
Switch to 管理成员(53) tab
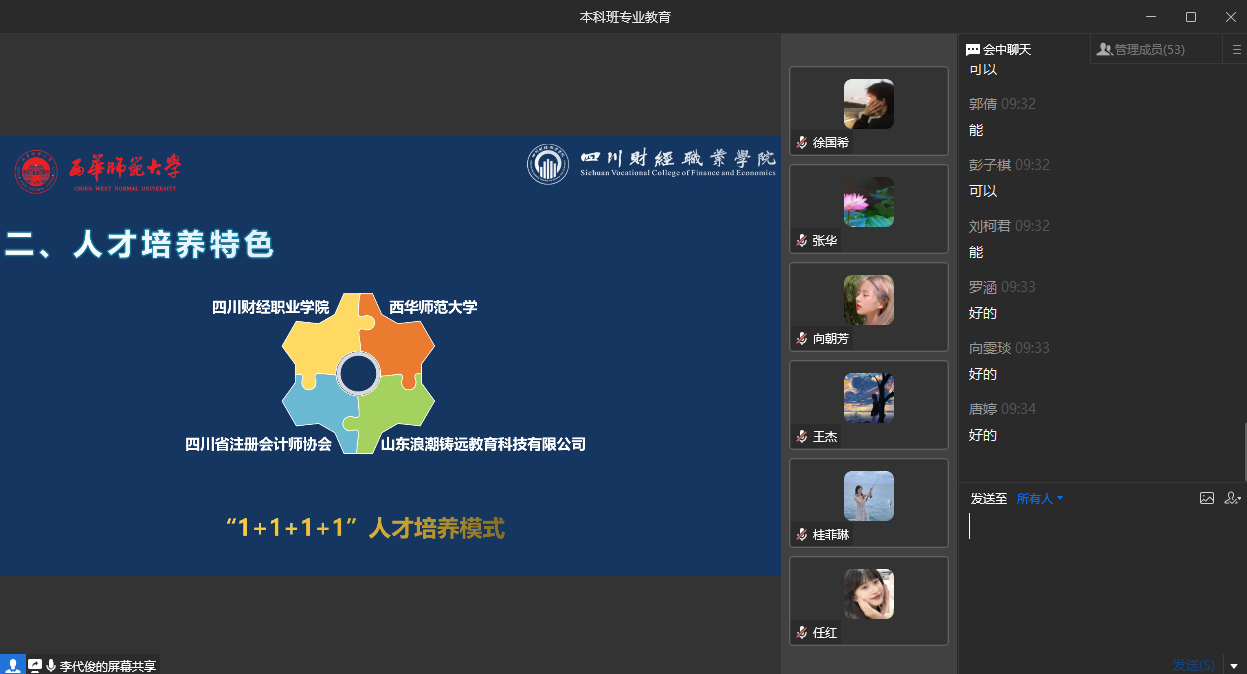click(1141, 49)
